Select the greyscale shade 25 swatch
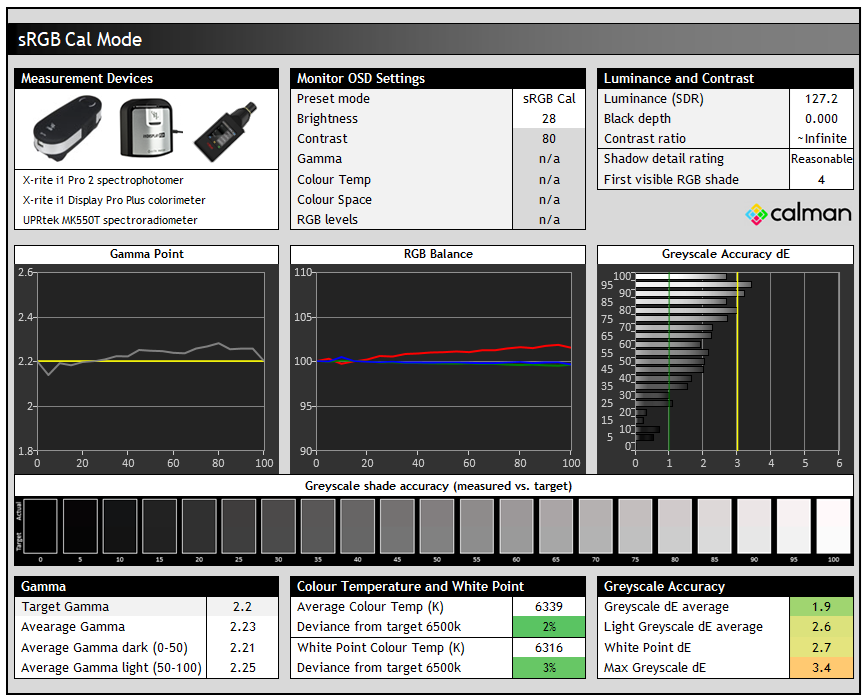Viewport: 868px width, 695px height. coord(239,525)
